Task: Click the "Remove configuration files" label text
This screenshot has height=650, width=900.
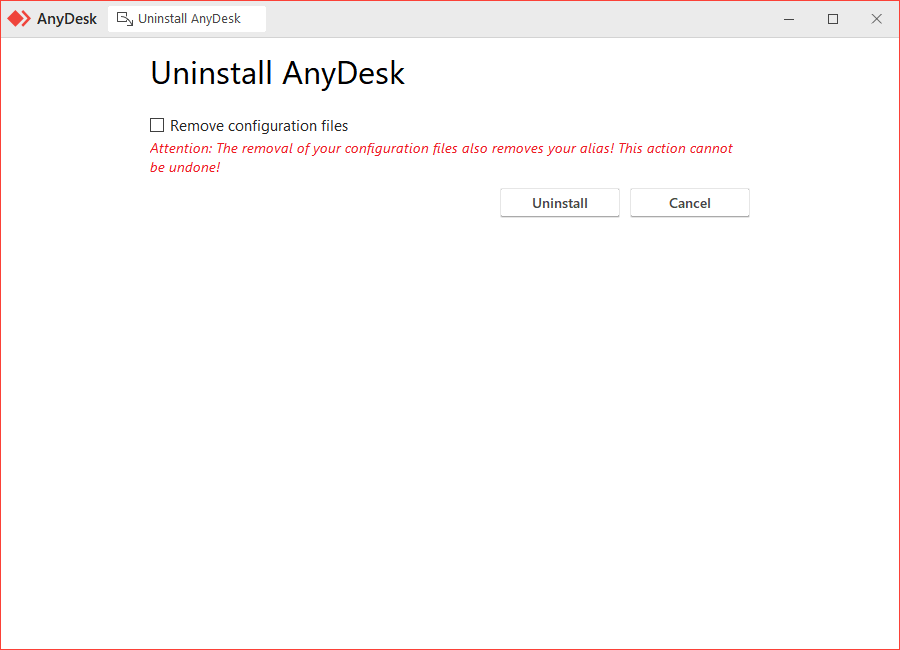Action: 259,126
